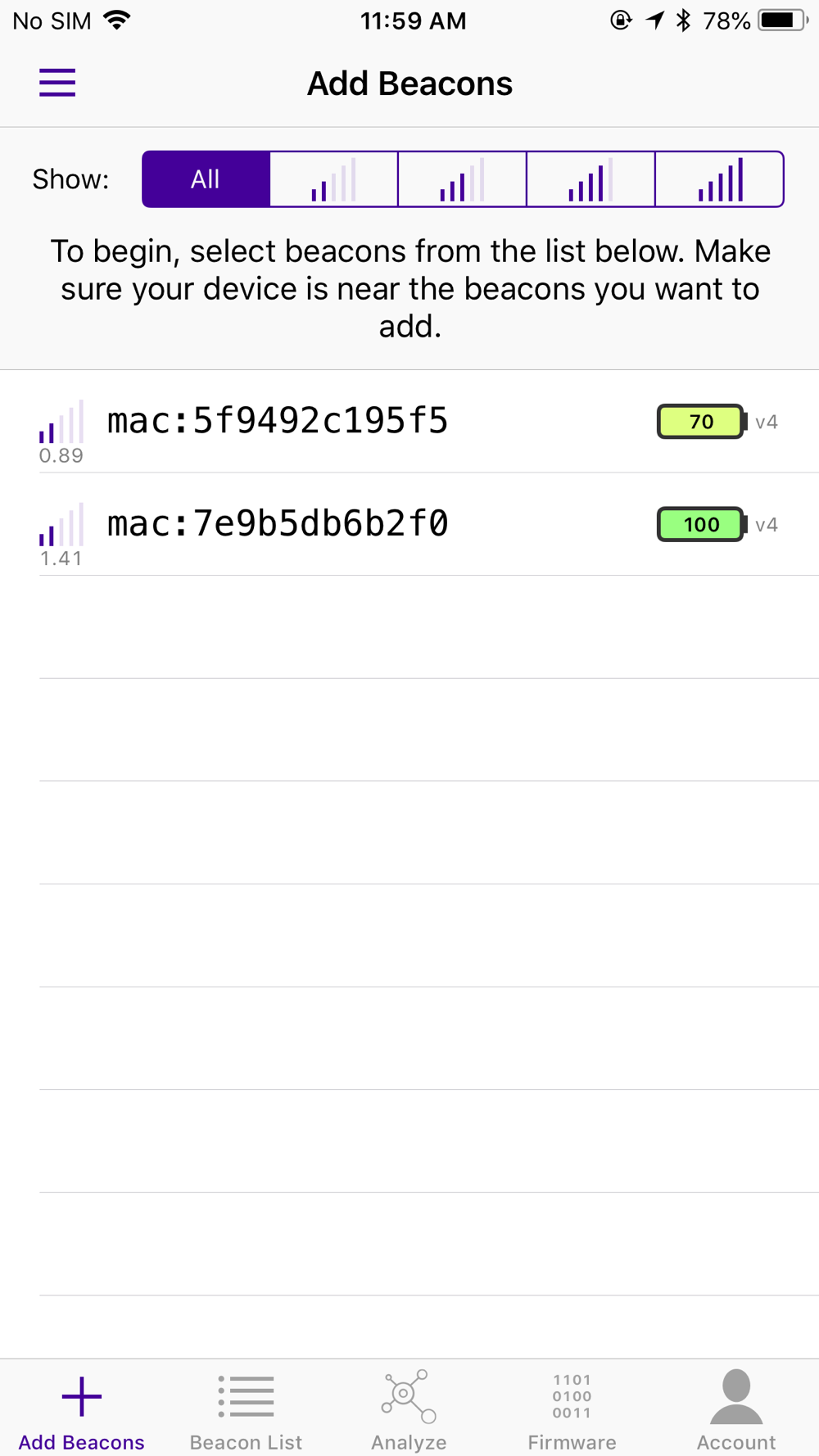
Task: Tap the v4 label on first beacon
Action: coord(767,422)
